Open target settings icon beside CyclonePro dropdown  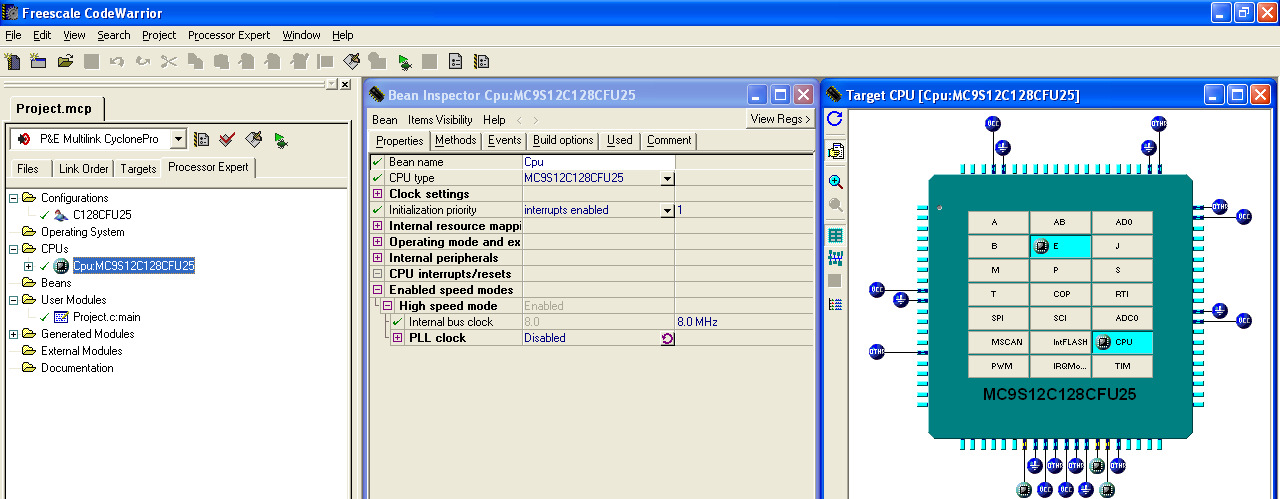(x=201, y=139)
